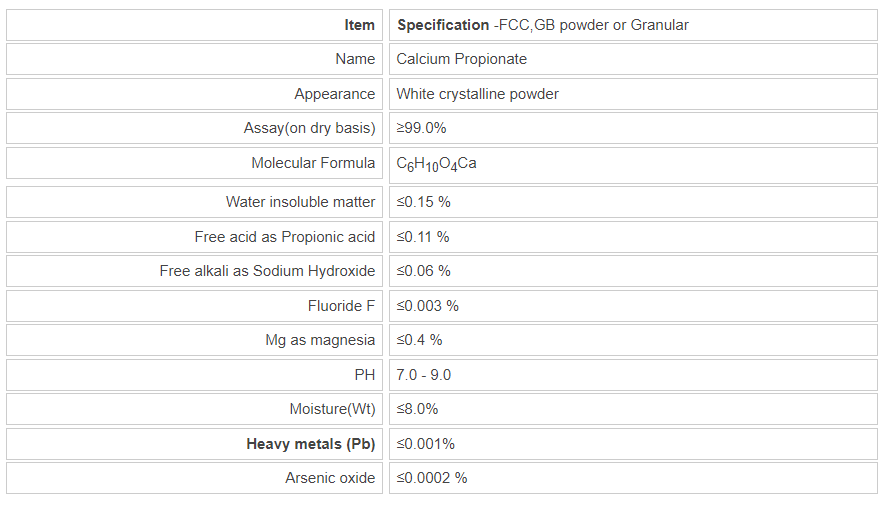Select the Mg as magnesia label
886x505 pixels.
[320, 340]
